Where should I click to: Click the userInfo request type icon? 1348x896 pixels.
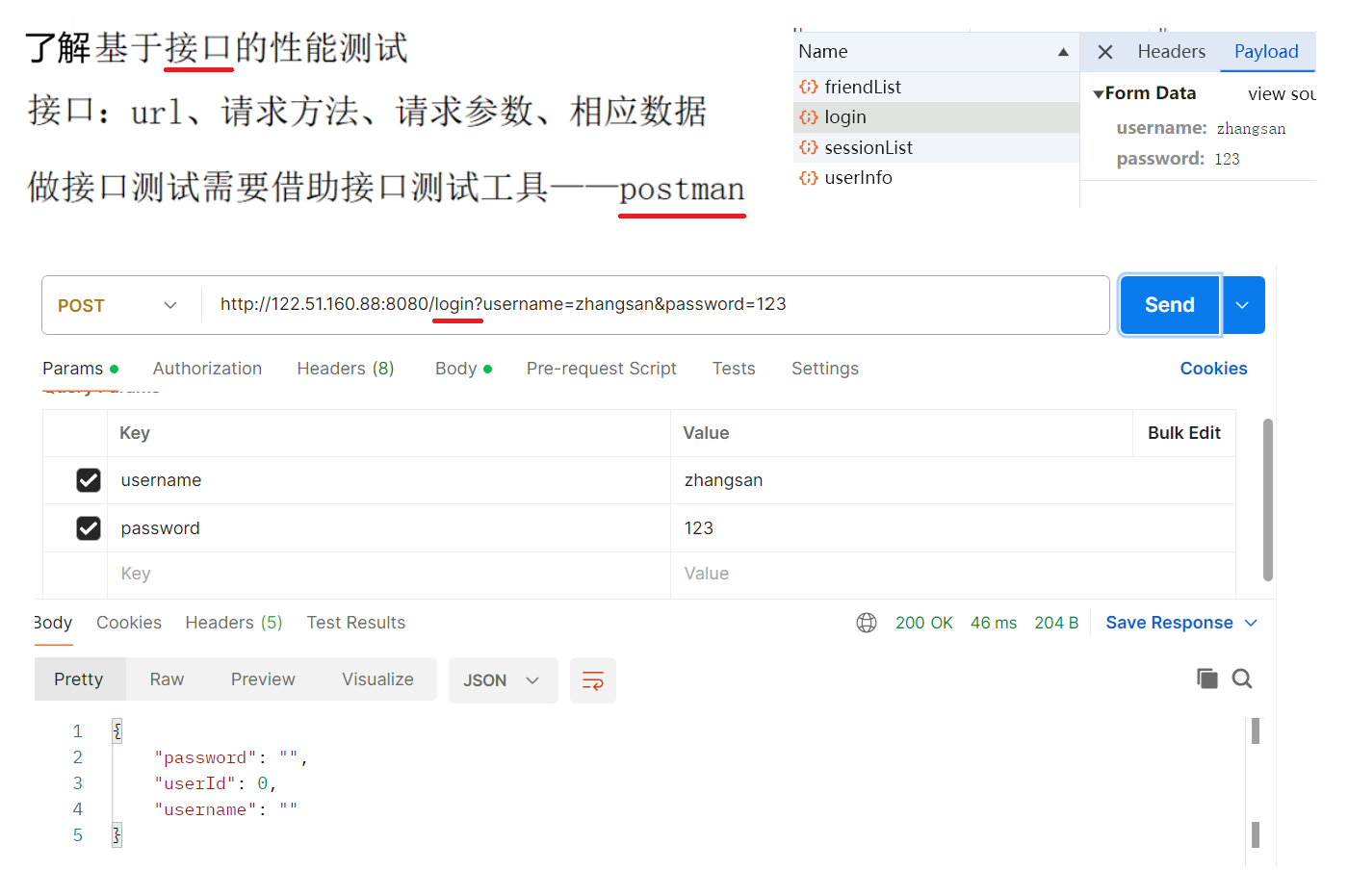tap(809, 178)
